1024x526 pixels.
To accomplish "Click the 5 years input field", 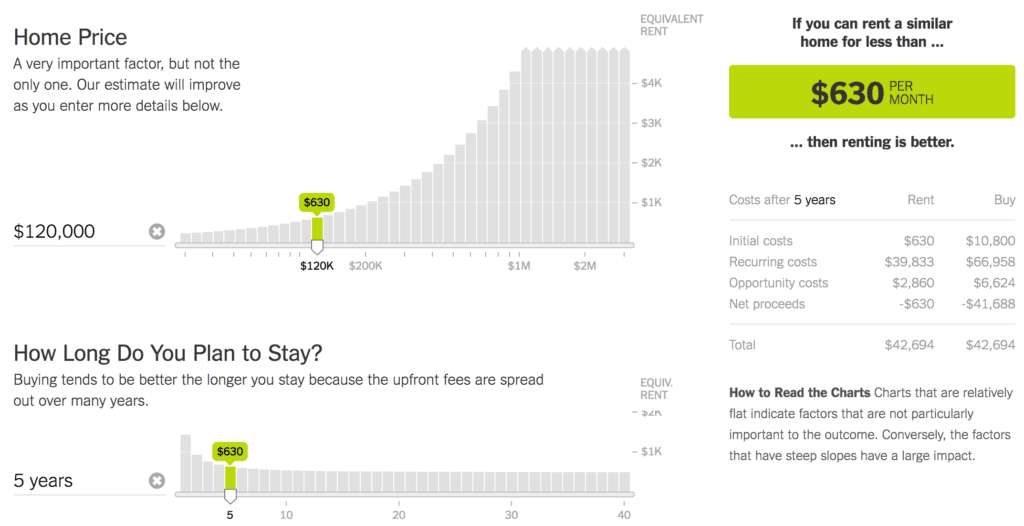I will 75,481.
